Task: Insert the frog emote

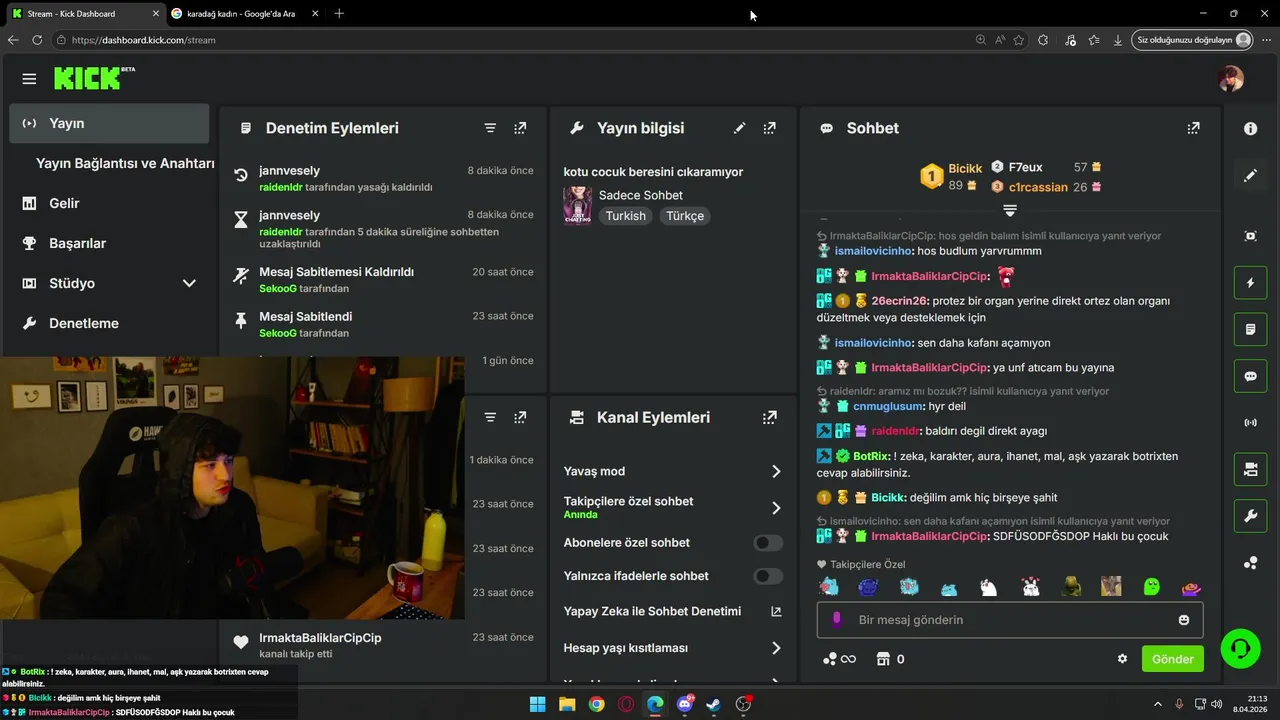Action: pos(1071,586)
